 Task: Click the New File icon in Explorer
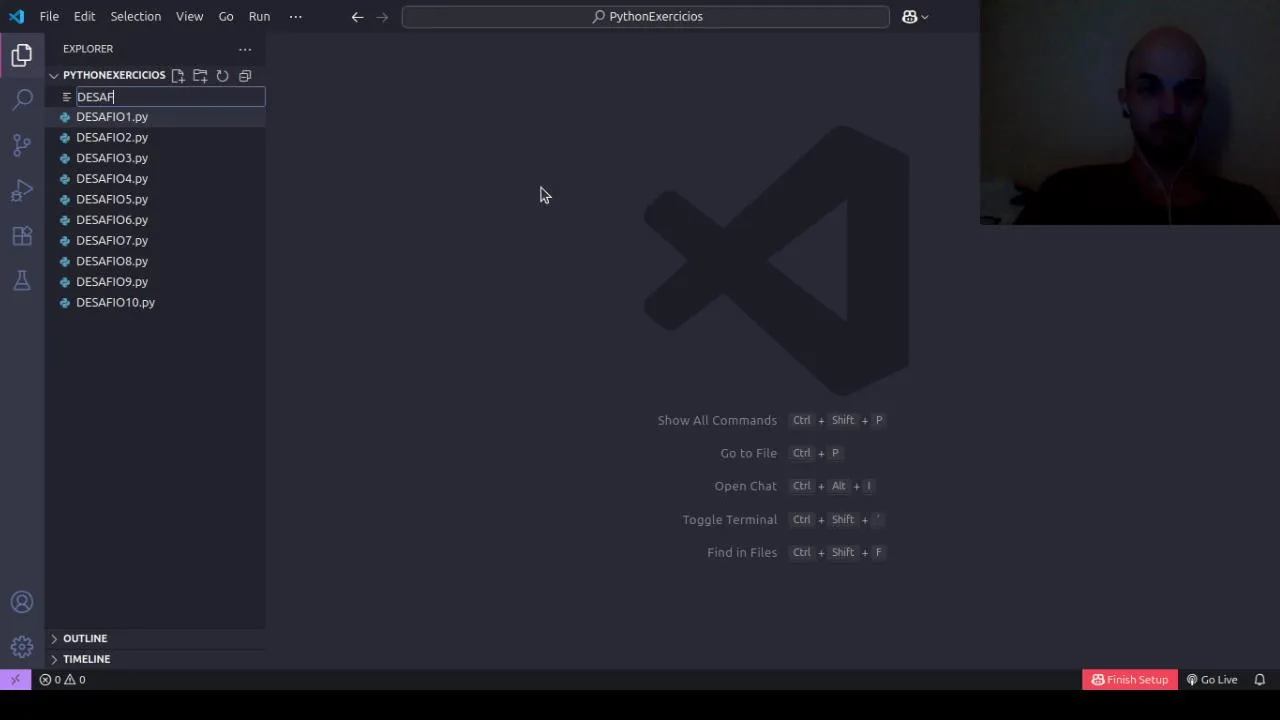coord(177,75)
